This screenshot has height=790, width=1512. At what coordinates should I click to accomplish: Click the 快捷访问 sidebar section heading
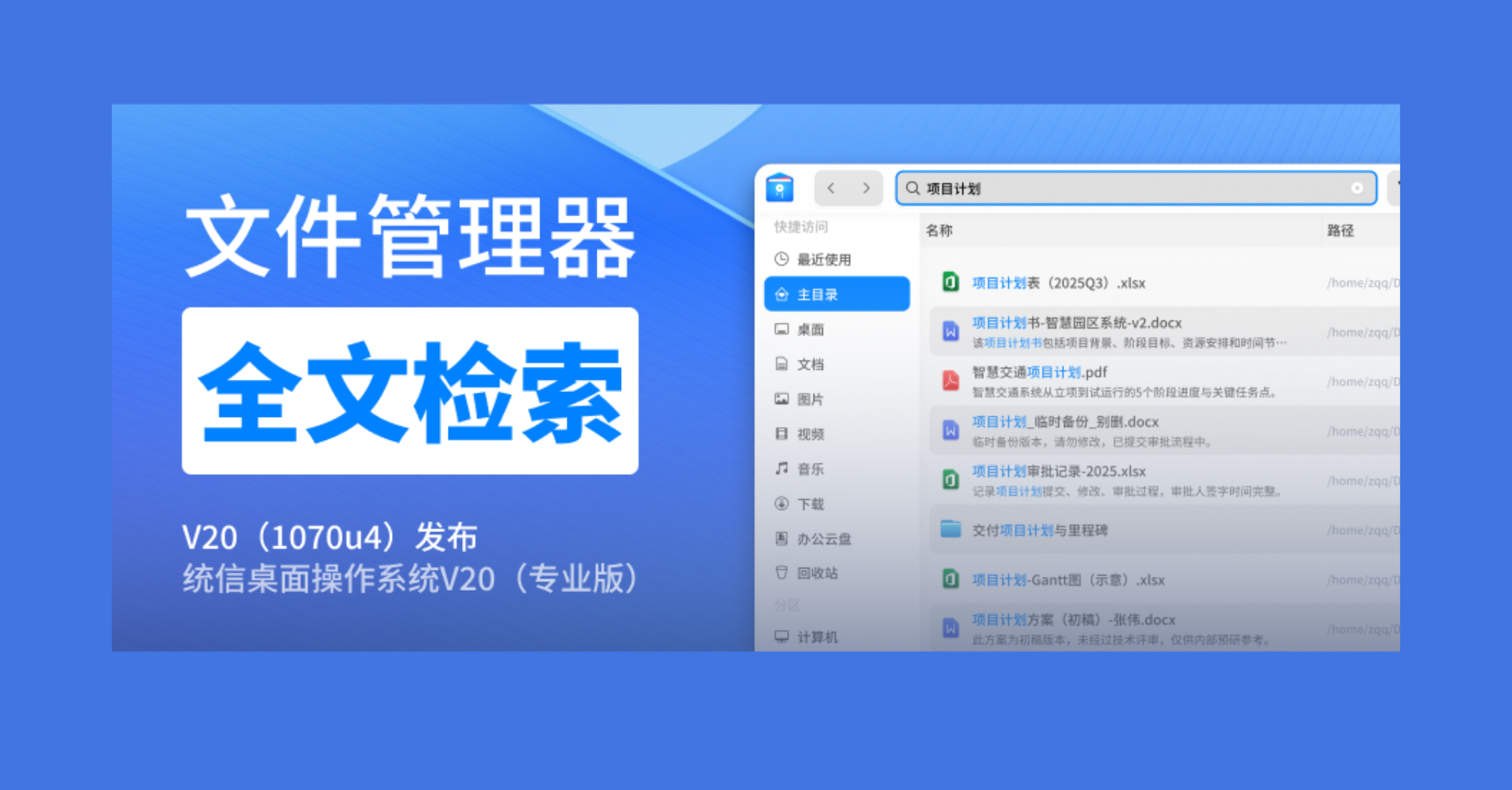pyautogui.click(x=801, y=226)
